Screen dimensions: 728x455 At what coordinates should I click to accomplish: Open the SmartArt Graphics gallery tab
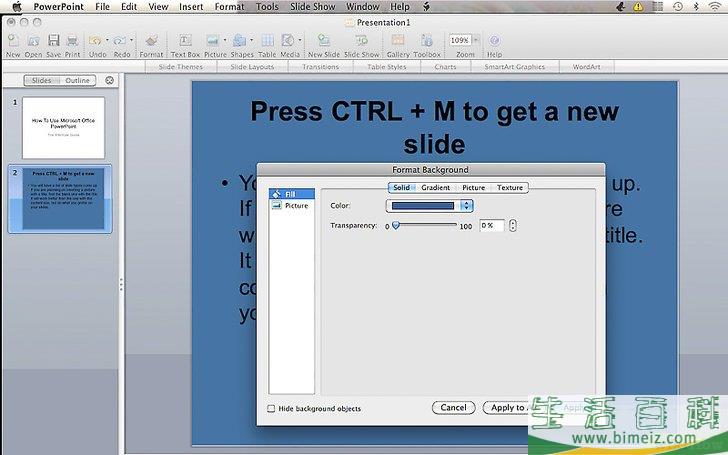pos(514,67)
